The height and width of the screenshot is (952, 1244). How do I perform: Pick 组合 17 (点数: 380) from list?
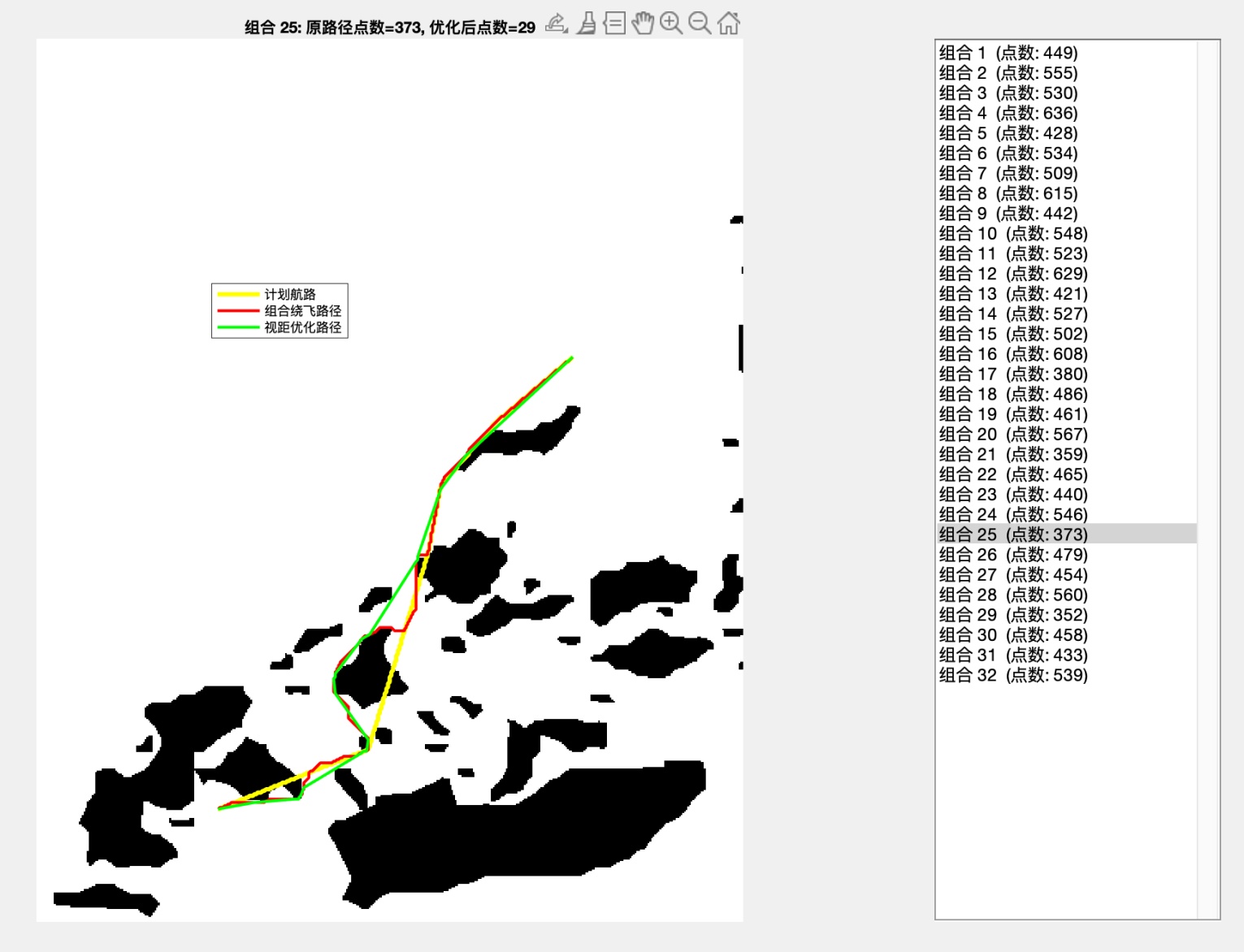point(1012,374)
